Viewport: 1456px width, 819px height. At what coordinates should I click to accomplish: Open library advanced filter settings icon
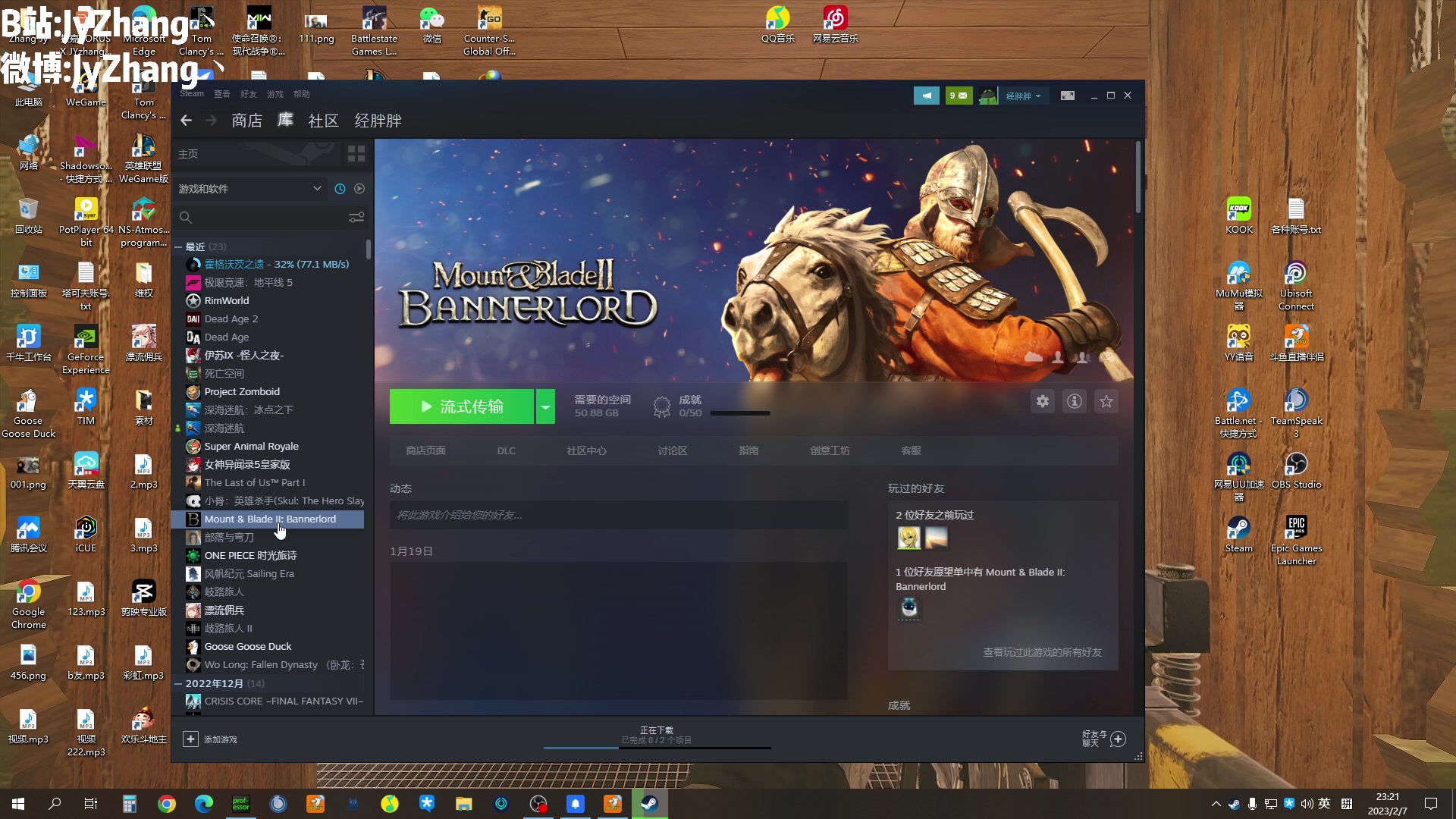356,218
